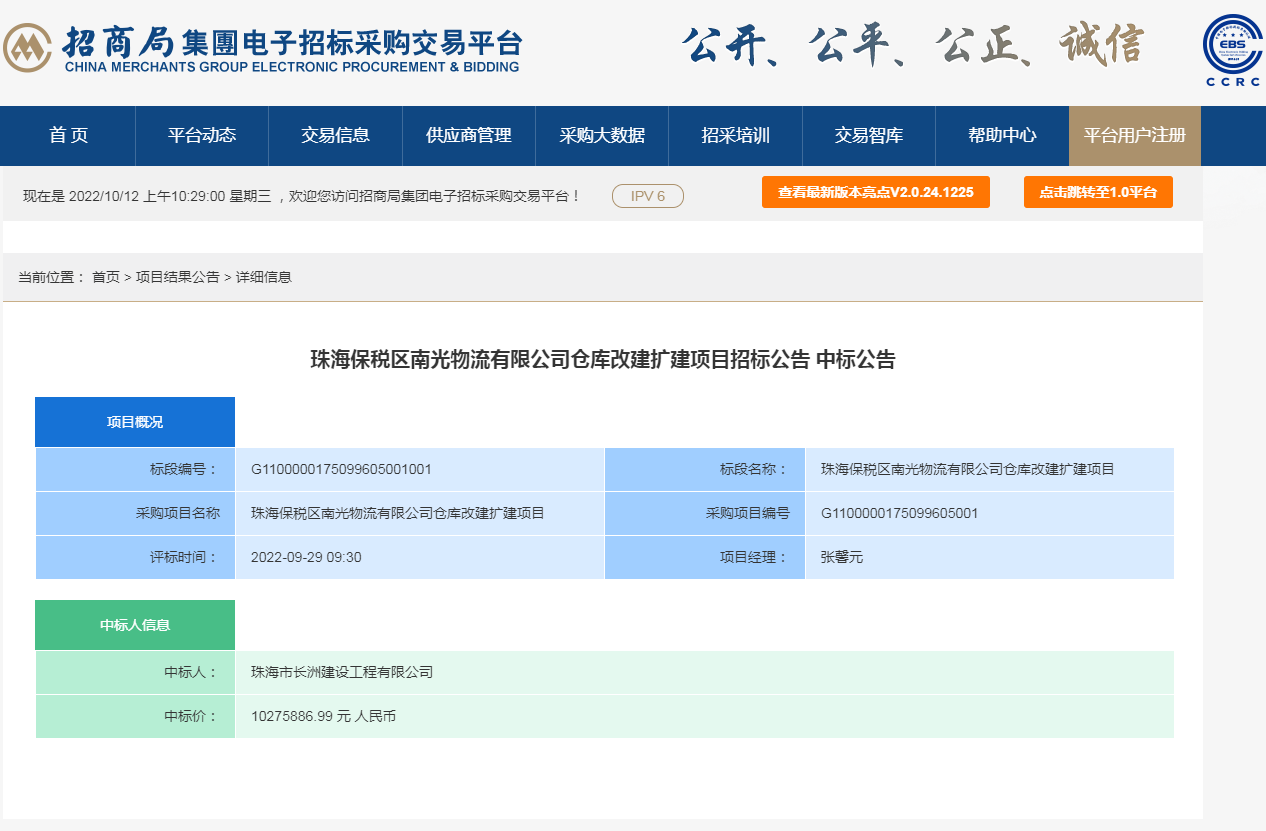Screen dimensions: 1266x831
Task: Click the 详细信息 breadcrumb text
Action: 264,277
